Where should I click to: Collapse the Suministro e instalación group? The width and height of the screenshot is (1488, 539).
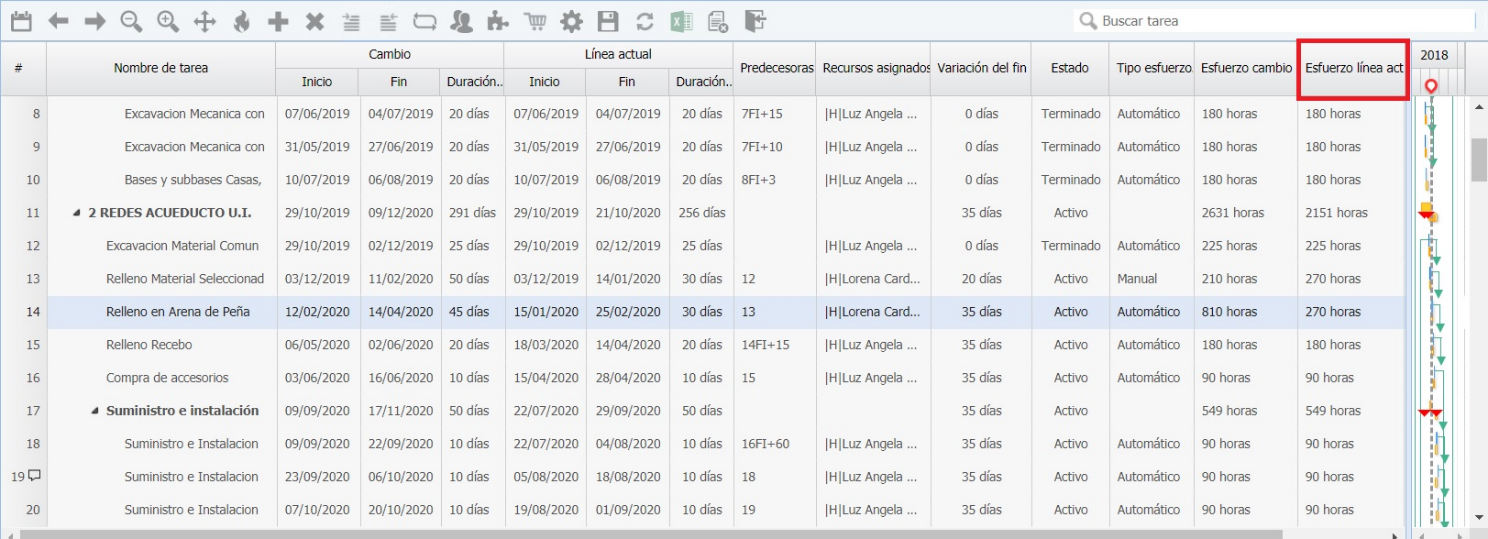(95, 411)
